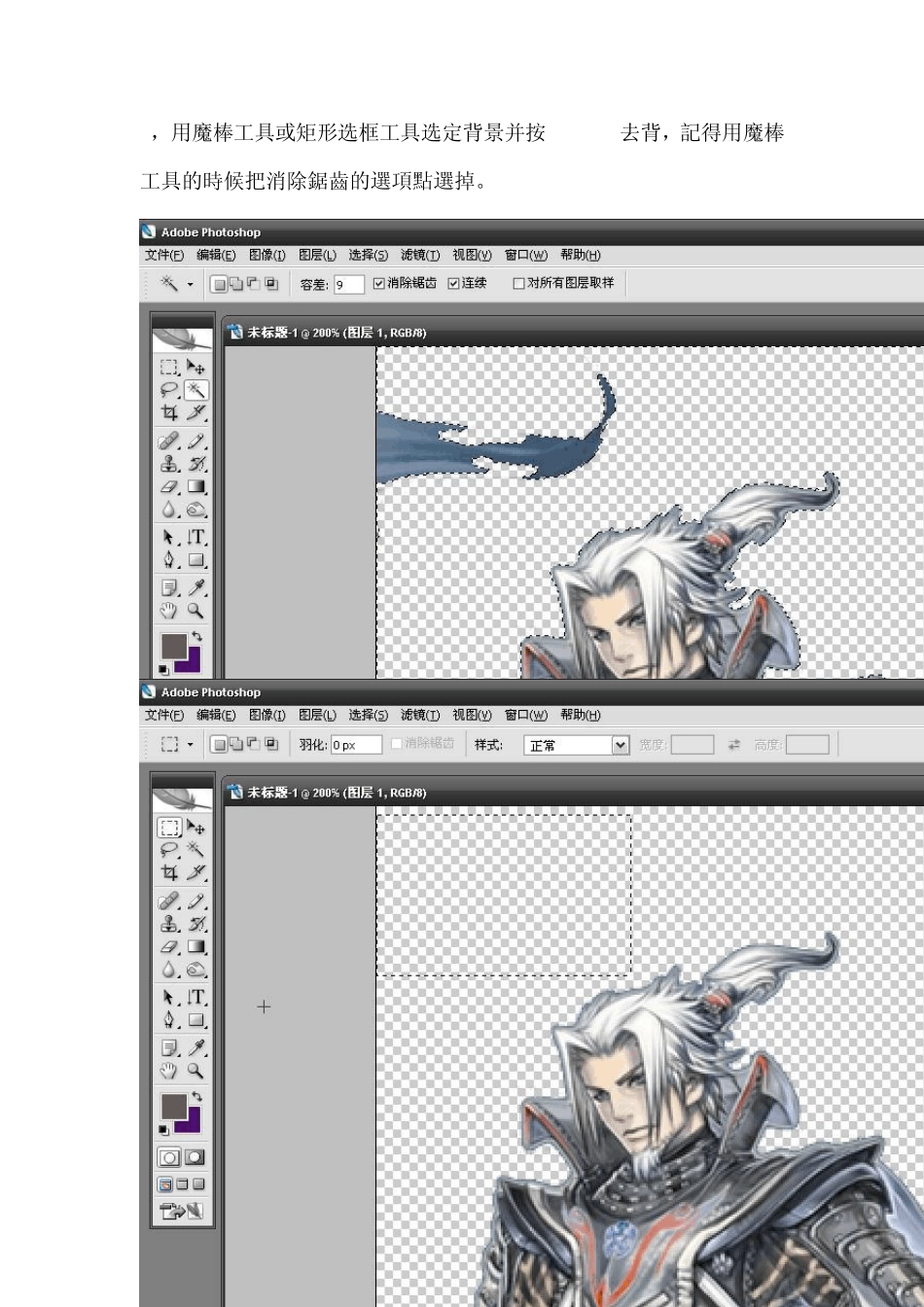Select Lasso tool in upper window toolbox

tap(170, 391)
